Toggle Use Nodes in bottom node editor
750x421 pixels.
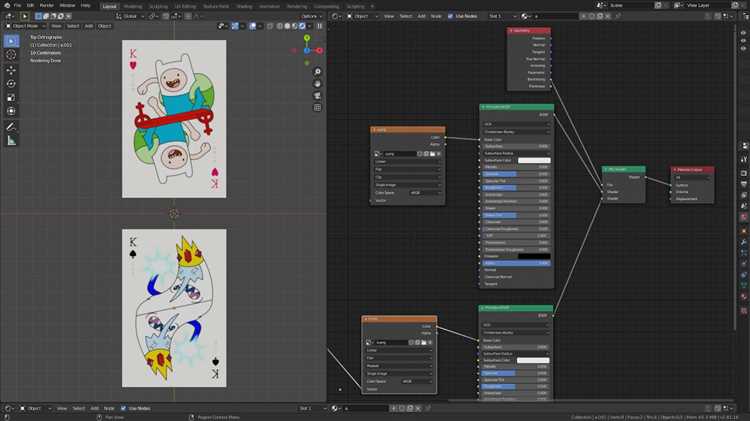point(123,409)
